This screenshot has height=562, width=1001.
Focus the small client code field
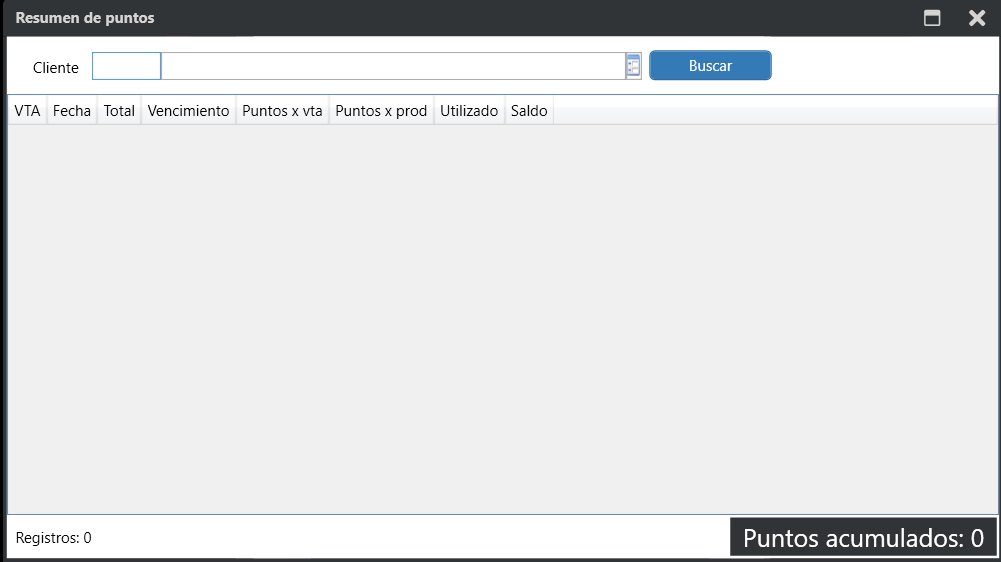tap(126, 67)
